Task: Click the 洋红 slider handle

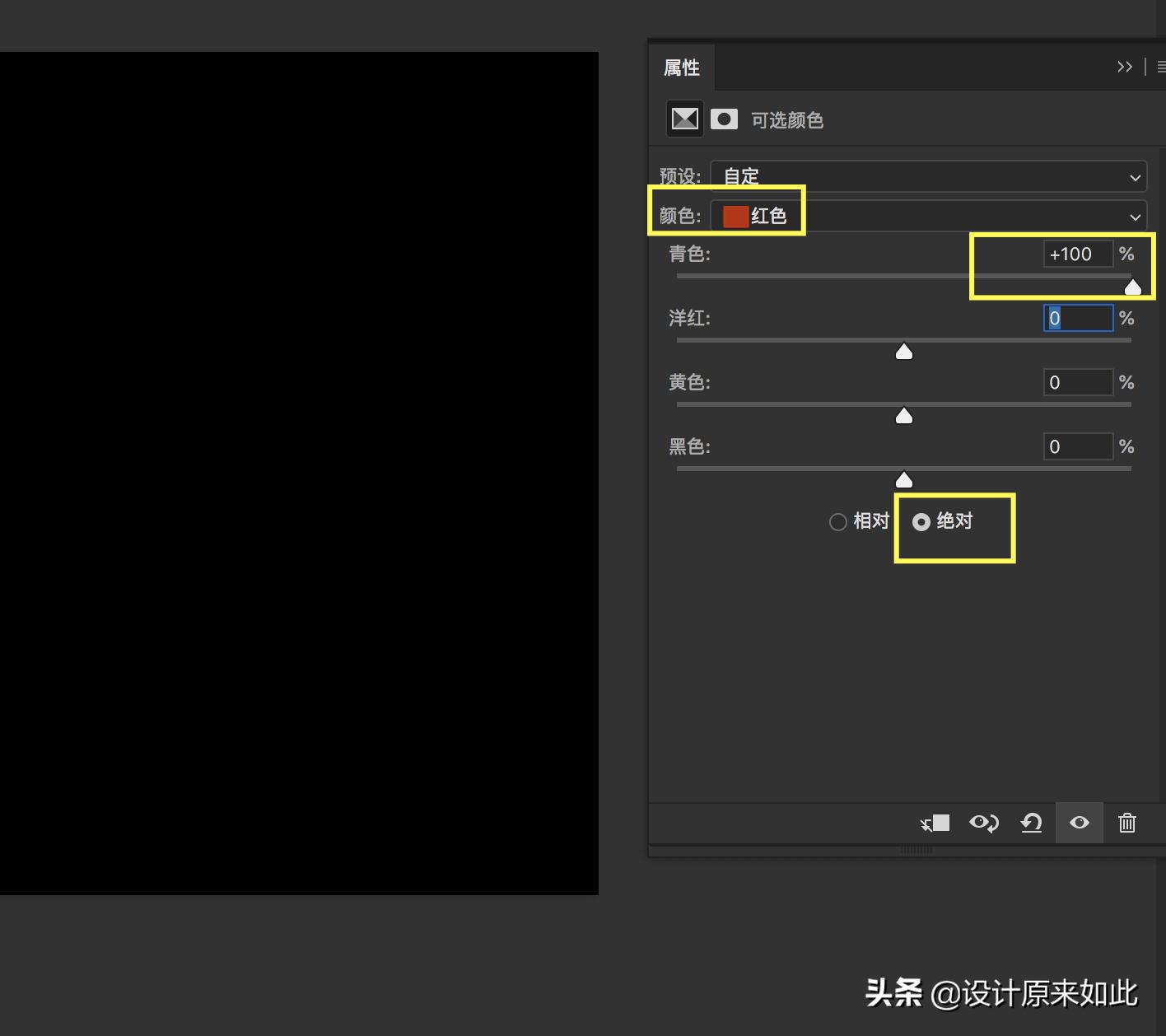Action: [904, 352]
